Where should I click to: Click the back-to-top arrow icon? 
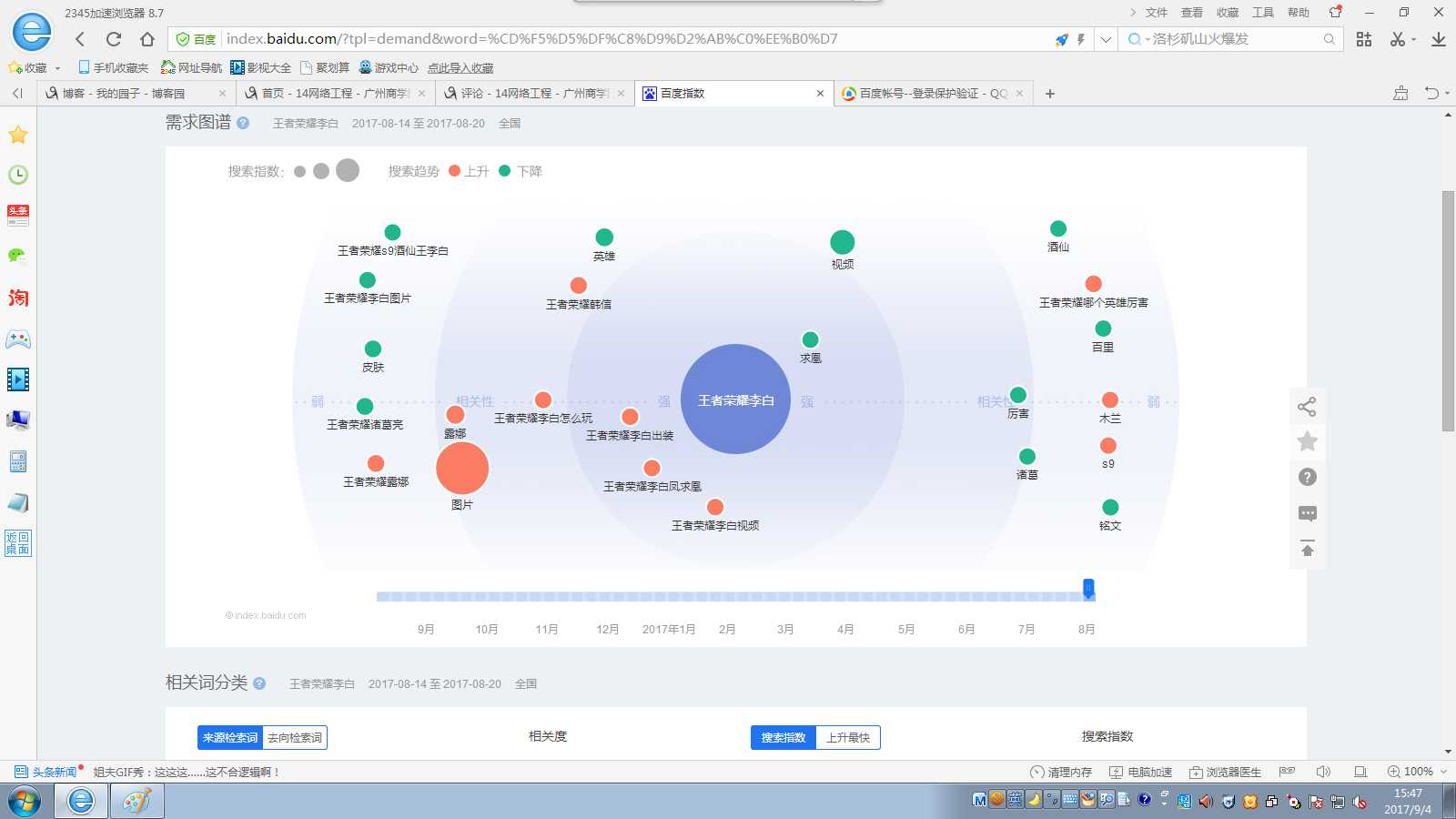point(1308,550)
